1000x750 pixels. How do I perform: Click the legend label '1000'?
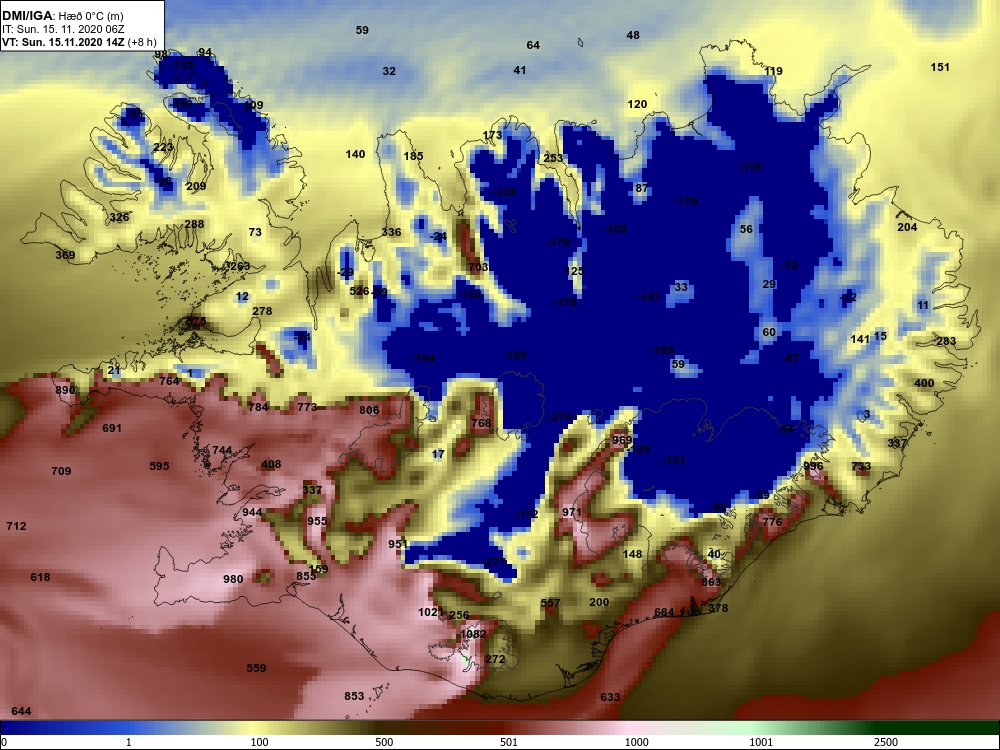pos(636,742)
